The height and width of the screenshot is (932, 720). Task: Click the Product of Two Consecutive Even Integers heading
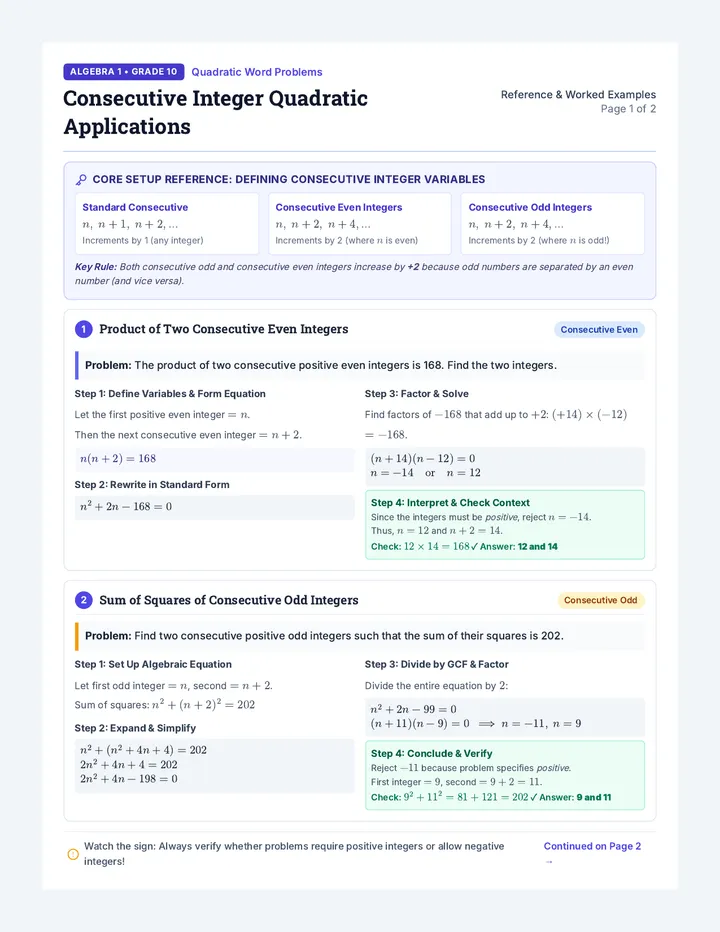(224, 329)
